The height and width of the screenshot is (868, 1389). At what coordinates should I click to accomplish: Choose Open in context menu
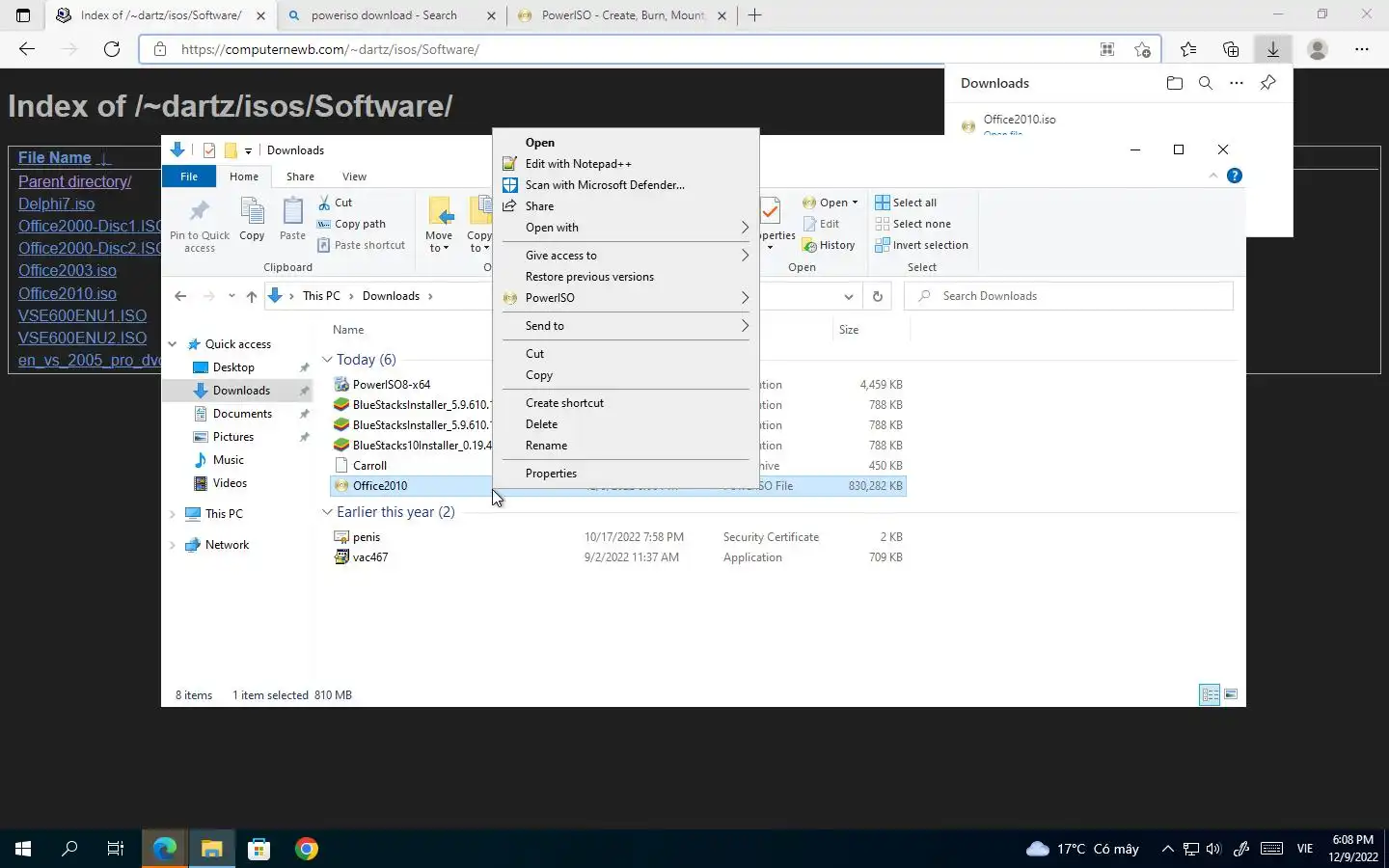(625, 143)
